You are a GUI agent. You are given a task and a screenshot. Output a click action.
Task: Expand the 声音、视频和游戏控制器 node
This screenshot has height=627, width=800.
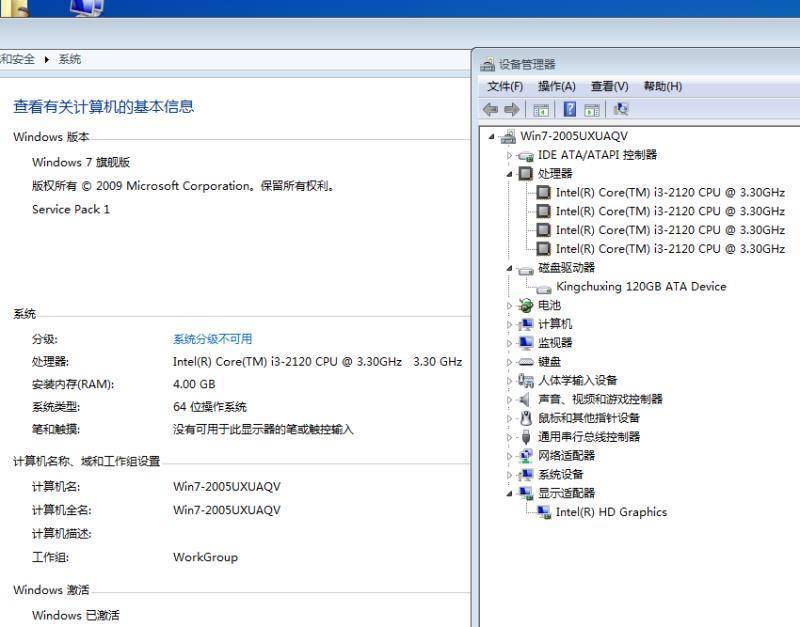click(509, 399)
